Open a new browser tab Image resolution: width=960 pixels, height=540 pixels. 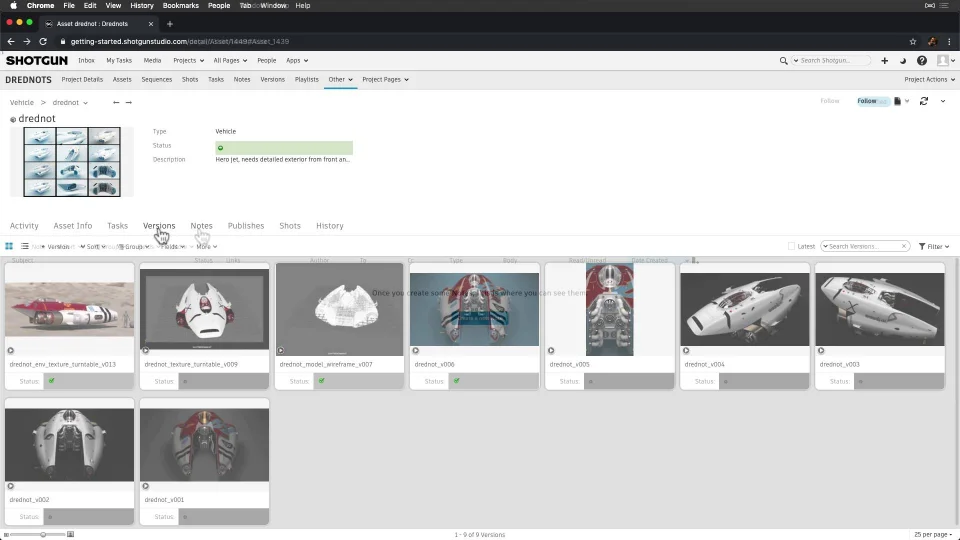(170, 24)
